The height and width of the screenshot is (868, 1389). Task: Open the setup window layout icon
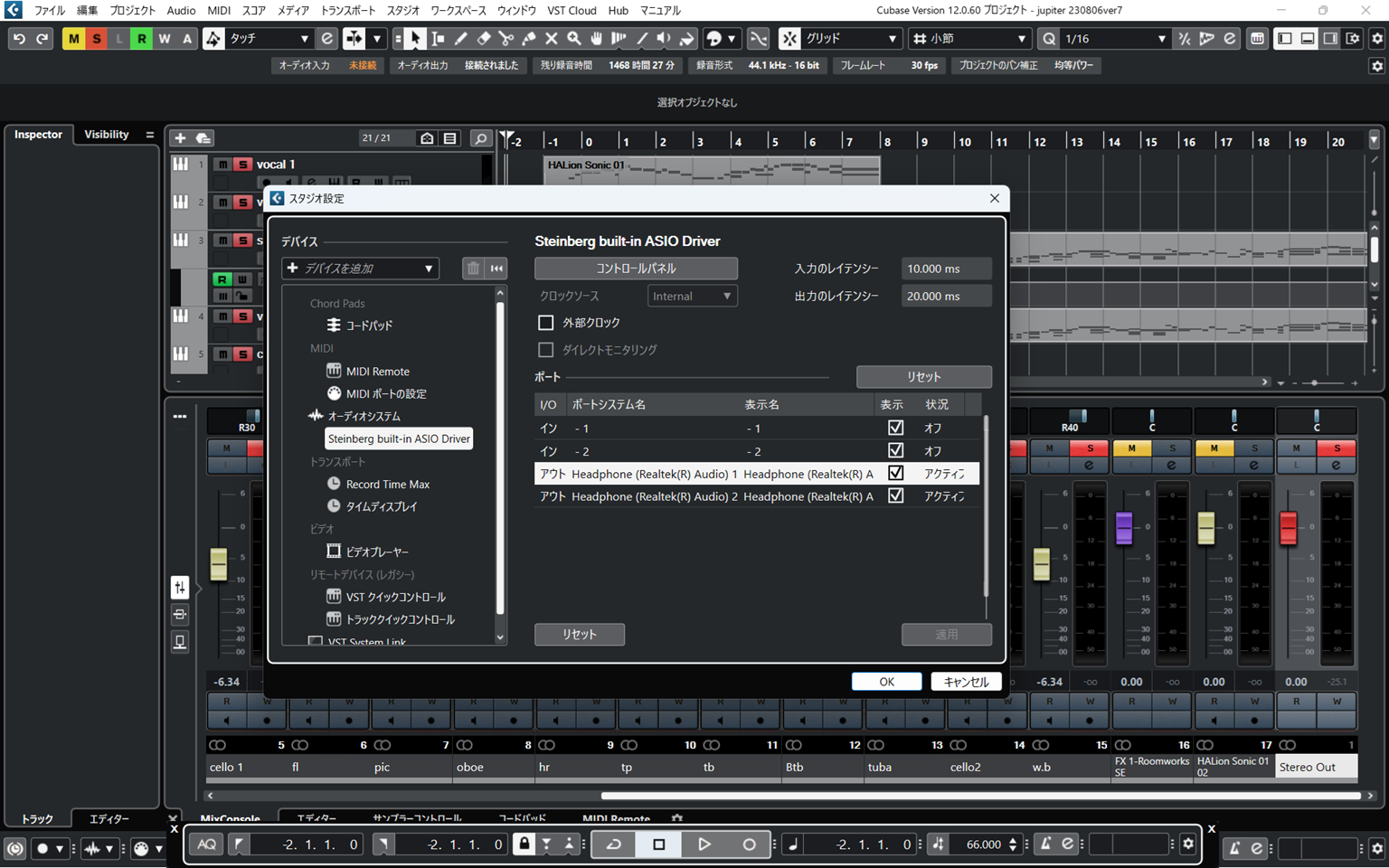tap(1354, 39)
